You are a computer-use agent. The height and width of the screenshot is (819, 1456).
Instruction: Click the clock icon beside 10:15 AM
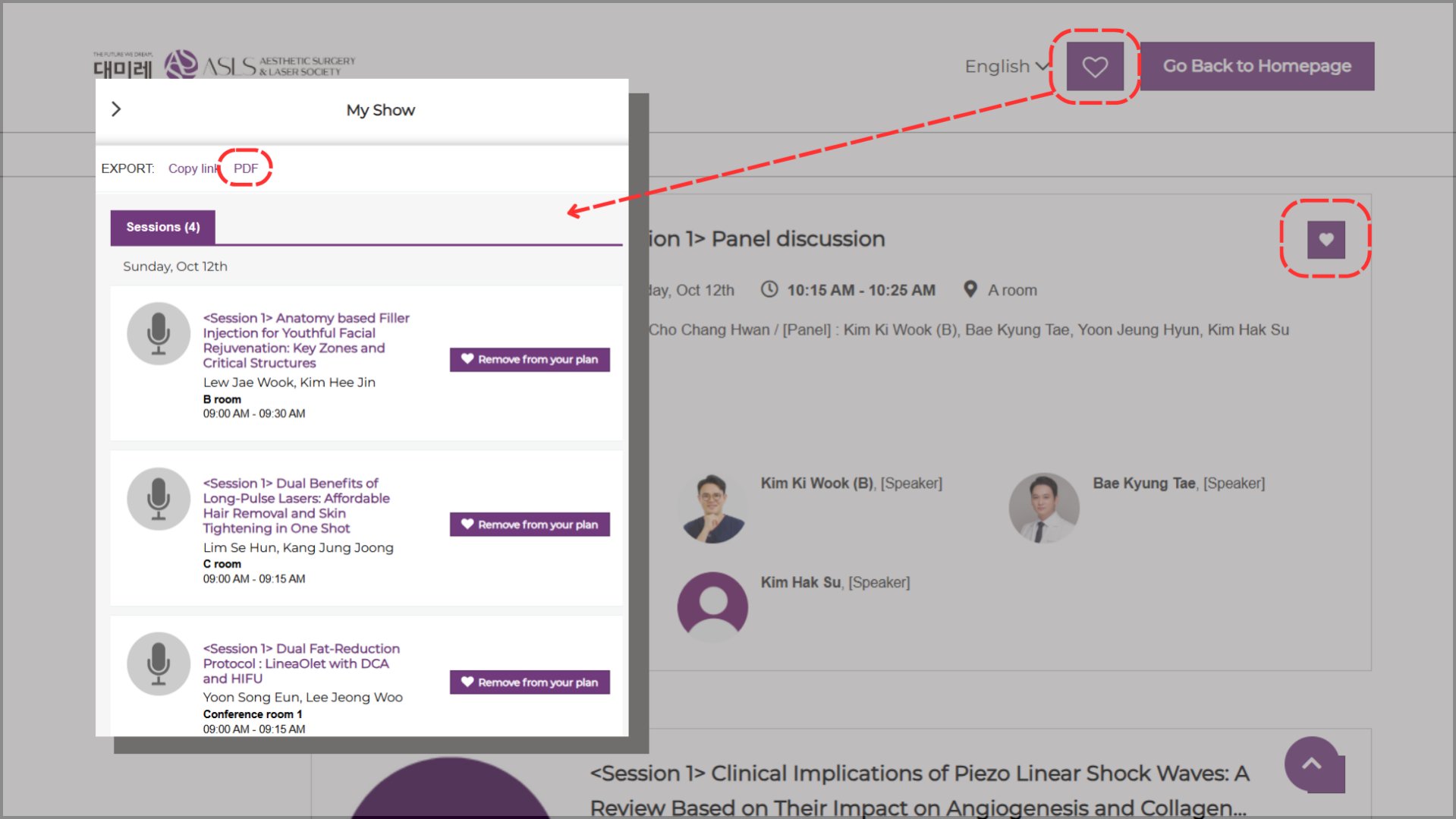[769, 289]
